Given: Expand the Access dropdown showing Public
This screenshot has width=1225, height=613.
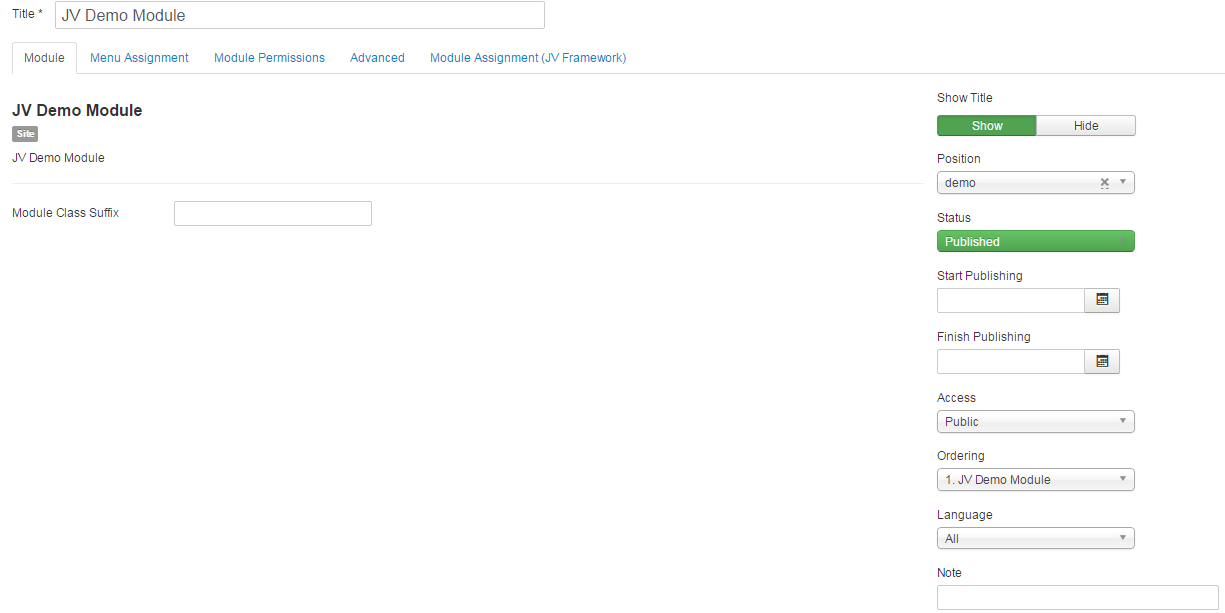Looking at the screenshot, I should [x=1036, y=421].
